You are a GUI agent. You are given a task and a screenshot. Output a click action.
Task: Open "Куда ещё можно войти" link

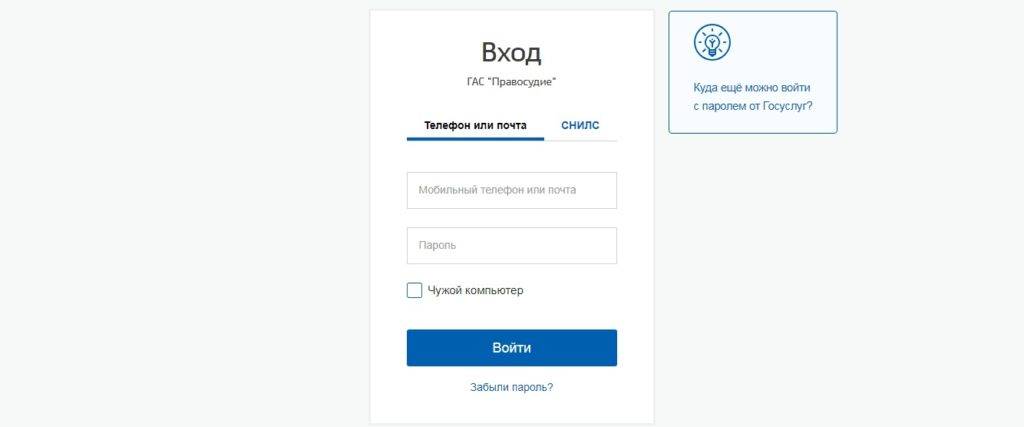(752, 87)
